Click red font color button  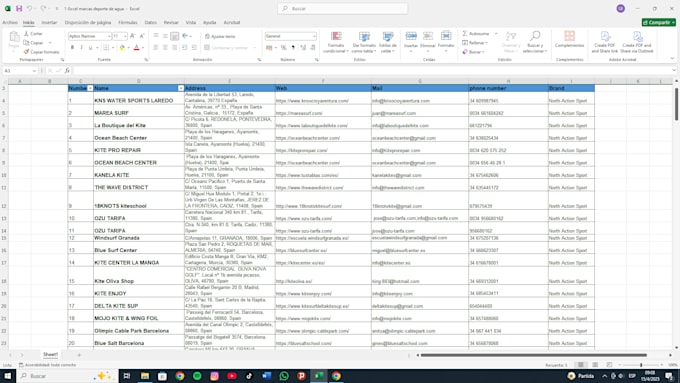pyautogui.click(x=137, y=48)
